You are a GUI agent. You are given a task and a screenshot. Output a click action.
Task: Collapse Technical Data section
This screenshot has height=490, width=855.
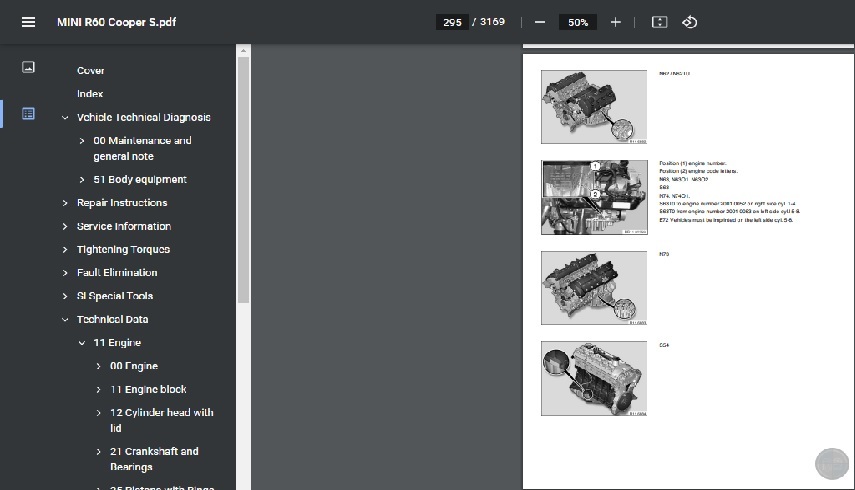[65, 319]
